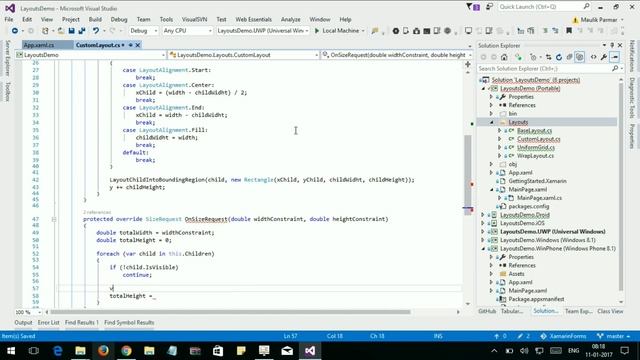
Task: Open the Server Explorer side tab
Action: 7,58
